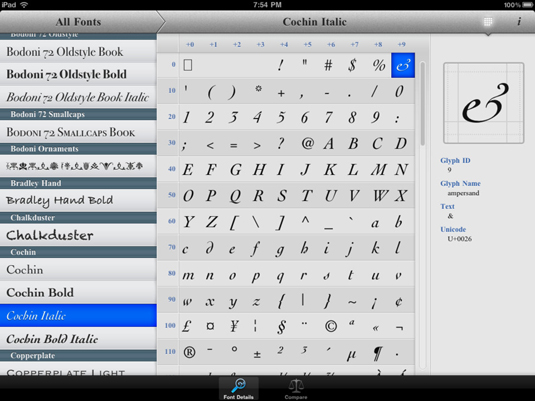Tap the section sign glyph
Image resolution: width=535 pixels, height=401 pixels.
click(281, 327)
